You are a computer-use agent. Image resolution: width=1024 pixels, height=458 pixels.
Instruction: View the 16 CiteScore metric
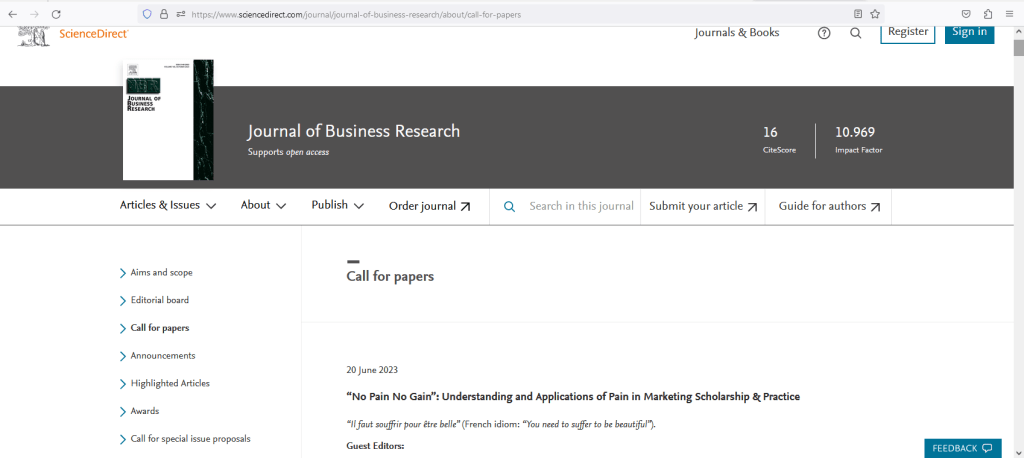779,140
